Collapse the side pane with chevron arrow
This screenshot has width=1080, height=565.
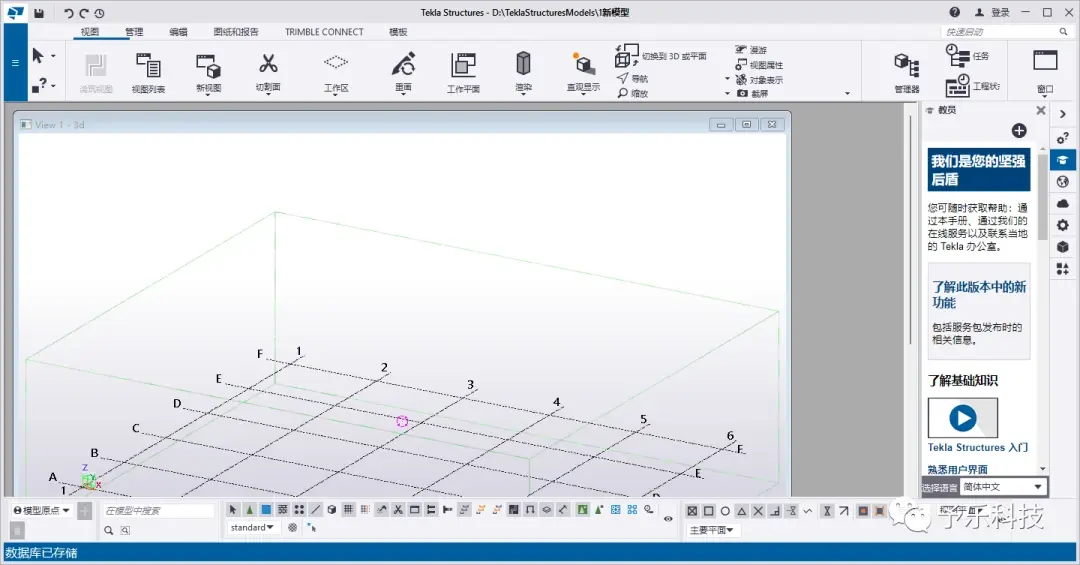(1063, 114)
